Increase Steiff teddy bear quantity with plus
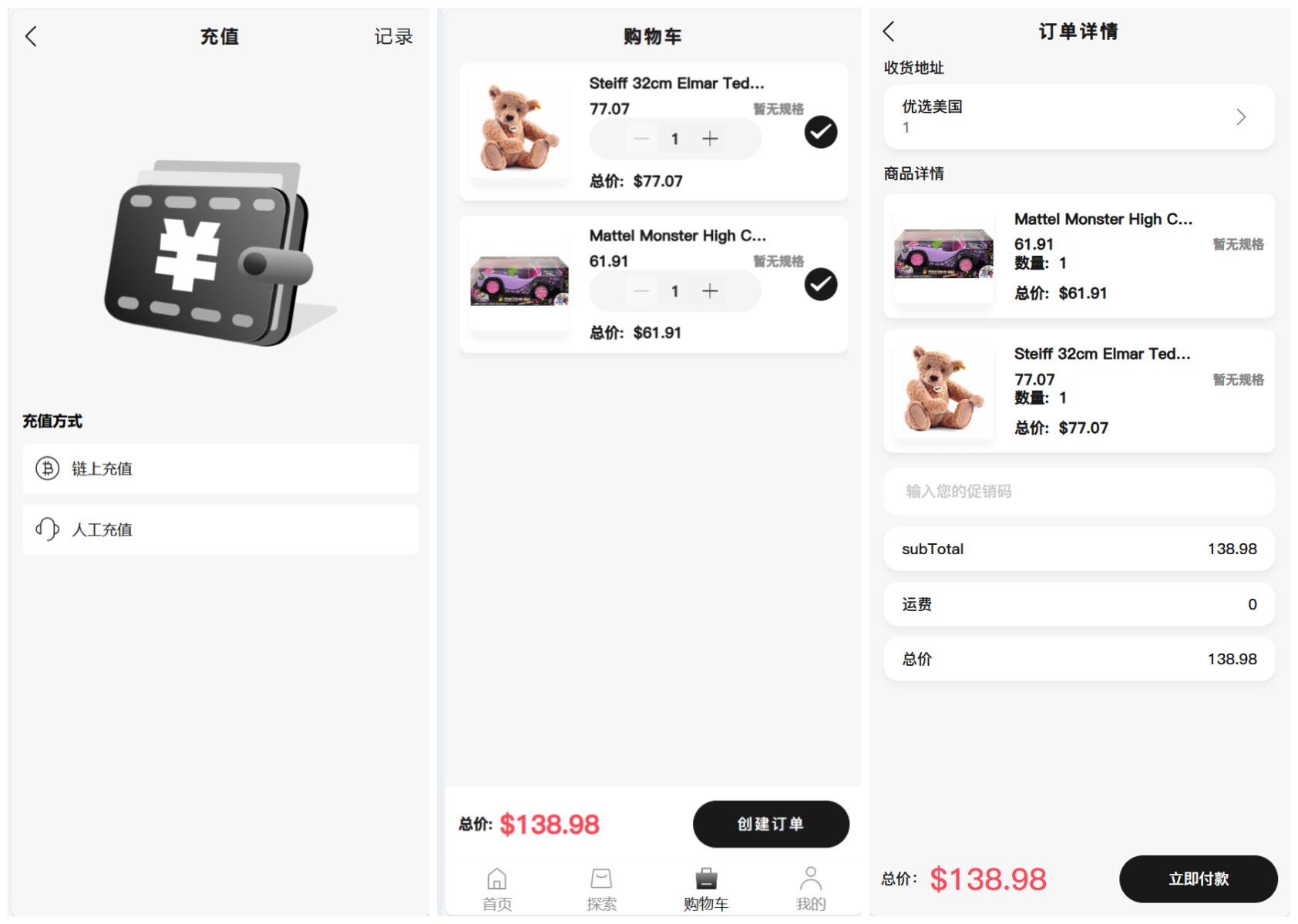 [710, 139]
